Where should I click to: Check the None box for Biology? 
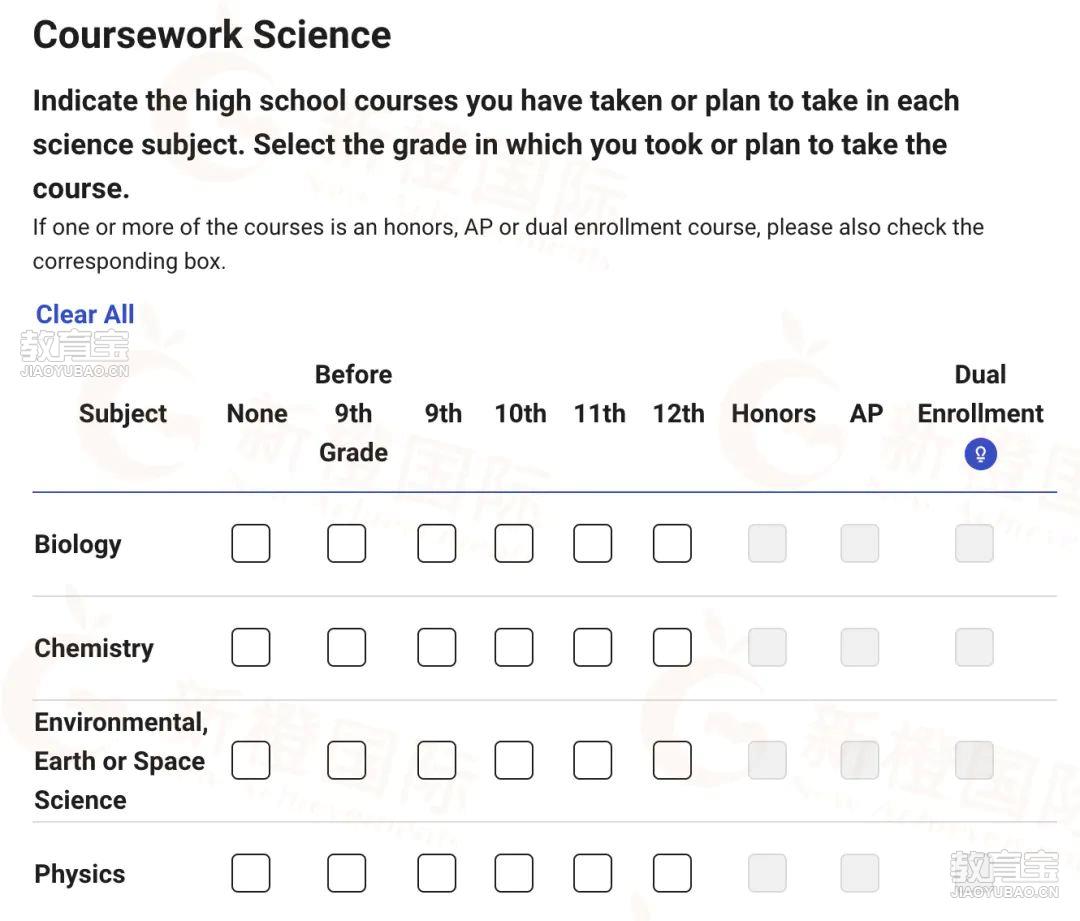[x=251, y=544]
